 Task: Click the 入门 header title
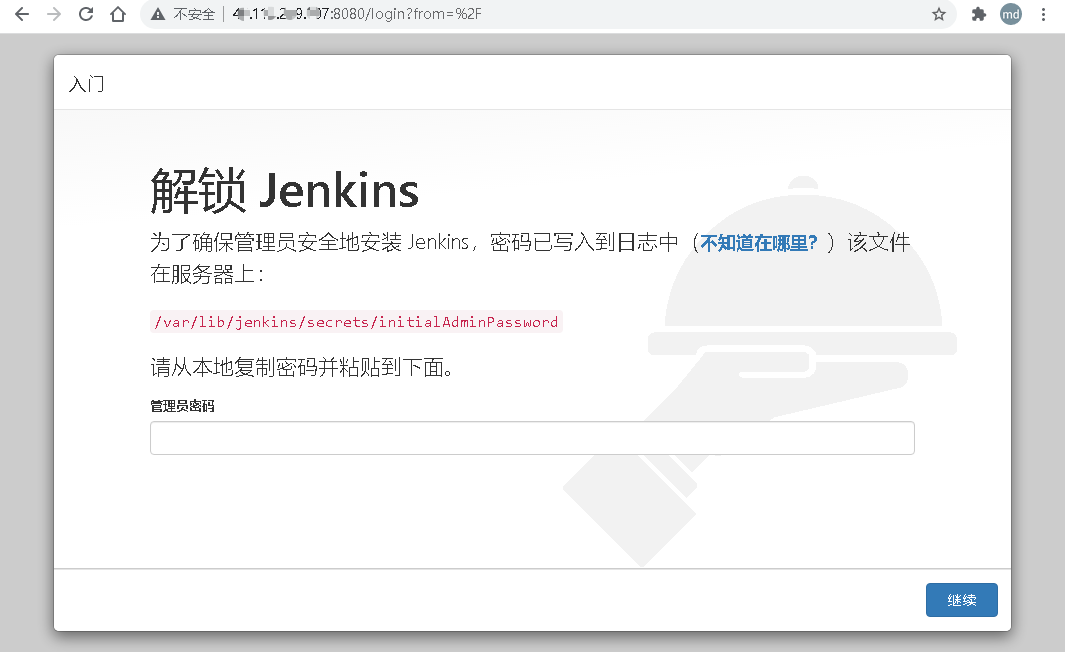coord(86,84)
